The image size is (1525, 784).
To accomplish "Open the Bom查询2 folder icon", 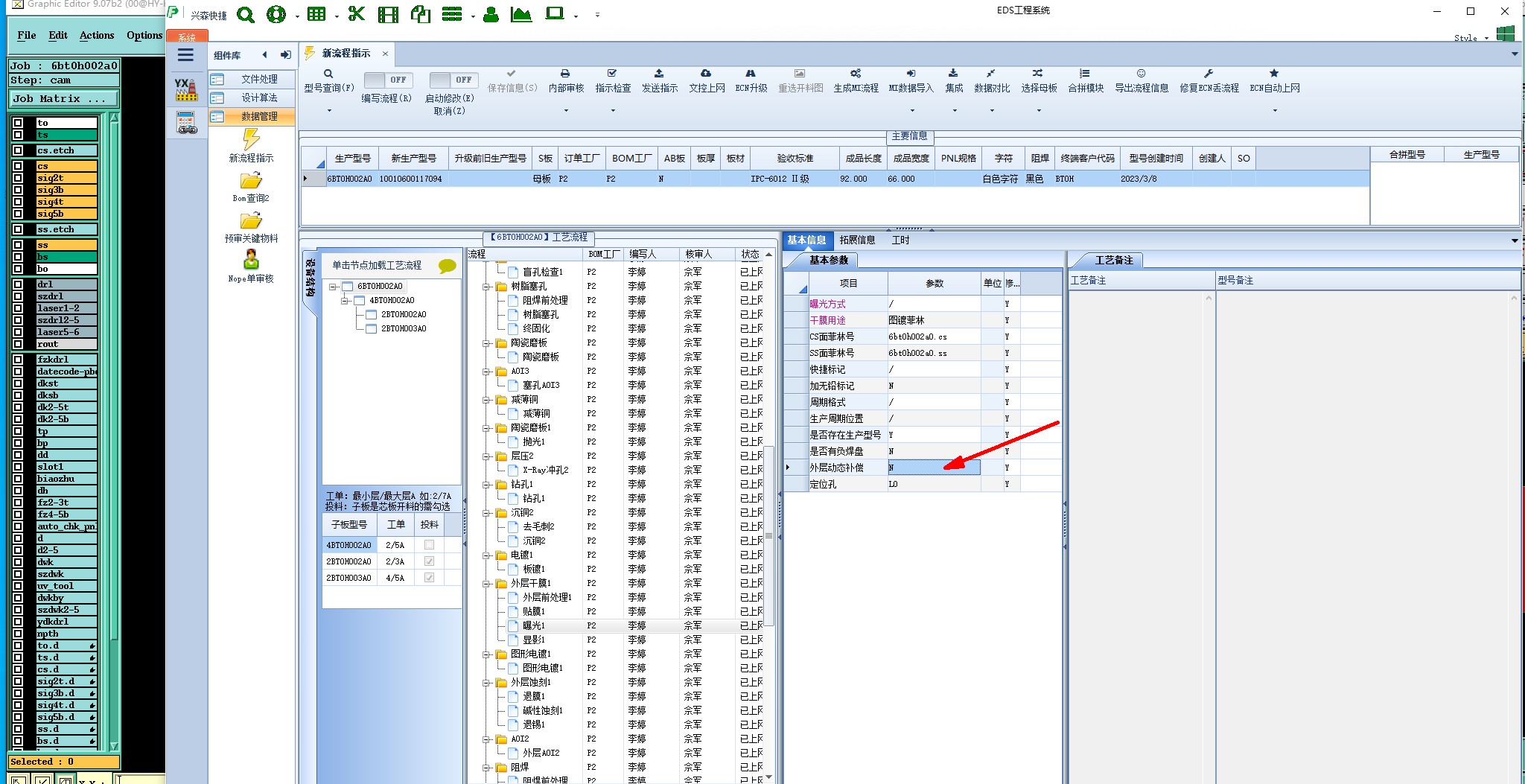I will click(251, 181).
